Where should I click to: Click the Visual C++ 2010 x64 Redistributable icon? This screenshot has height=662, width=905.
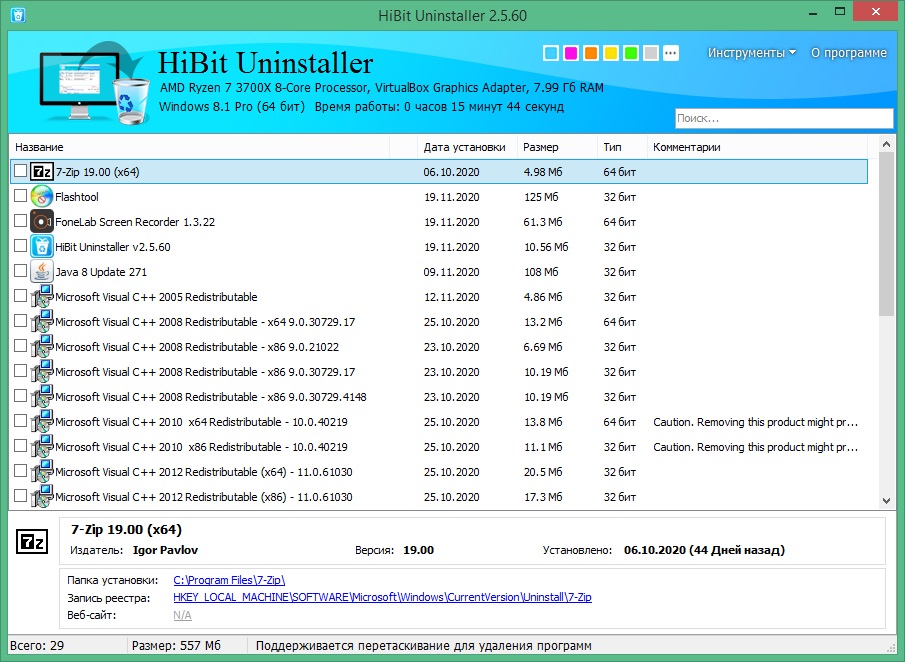[x=41, y=421]
